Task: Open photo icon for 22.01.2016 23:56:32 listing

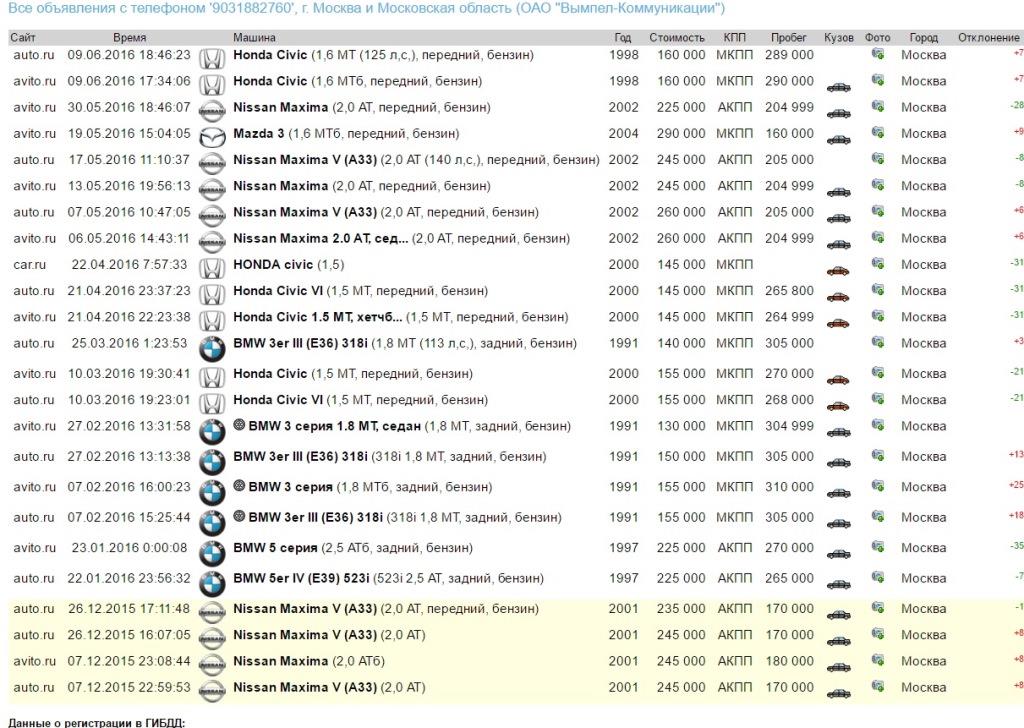Action: pos(878,577)
